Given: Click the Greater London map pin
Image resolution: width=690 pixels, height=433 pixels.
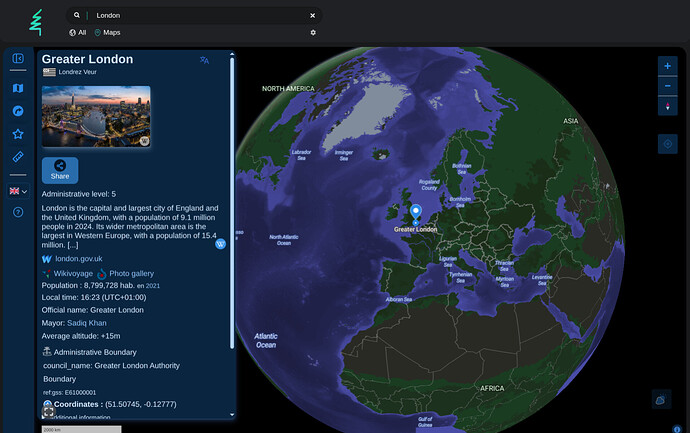Looking at the screenshot, I should (x=415, y=214).
